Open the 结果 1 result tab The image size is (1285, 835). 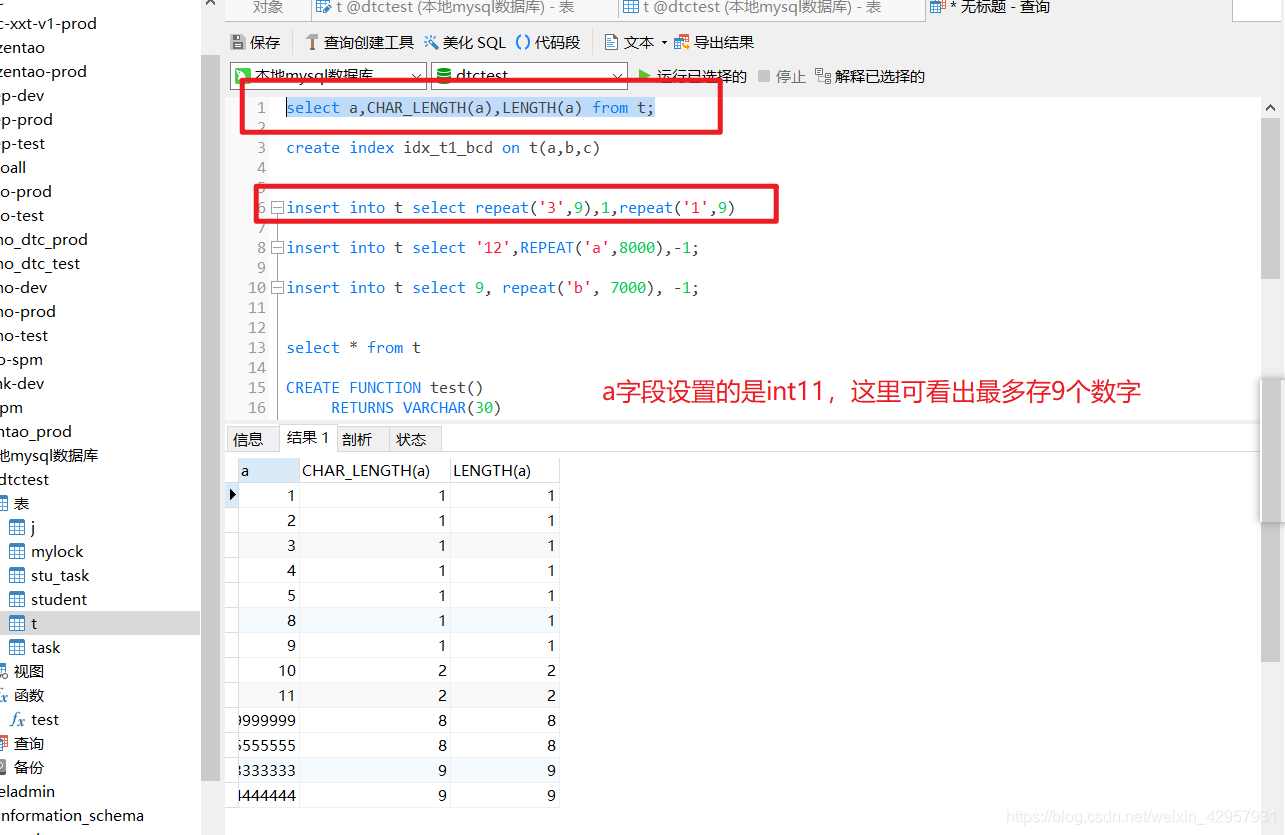307,437
